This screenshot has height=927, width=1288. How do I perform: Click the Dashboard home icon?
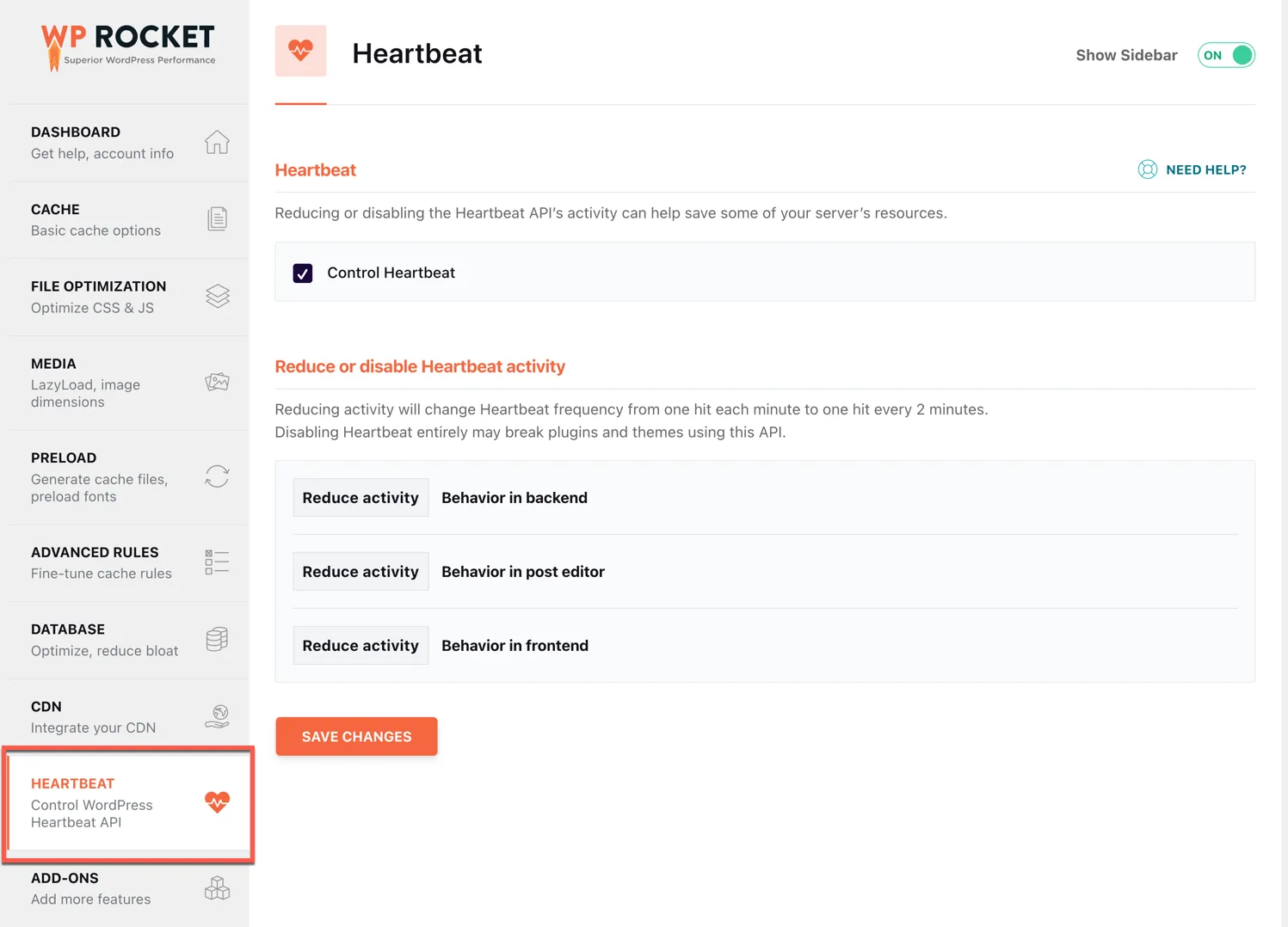tap(217, 142)
